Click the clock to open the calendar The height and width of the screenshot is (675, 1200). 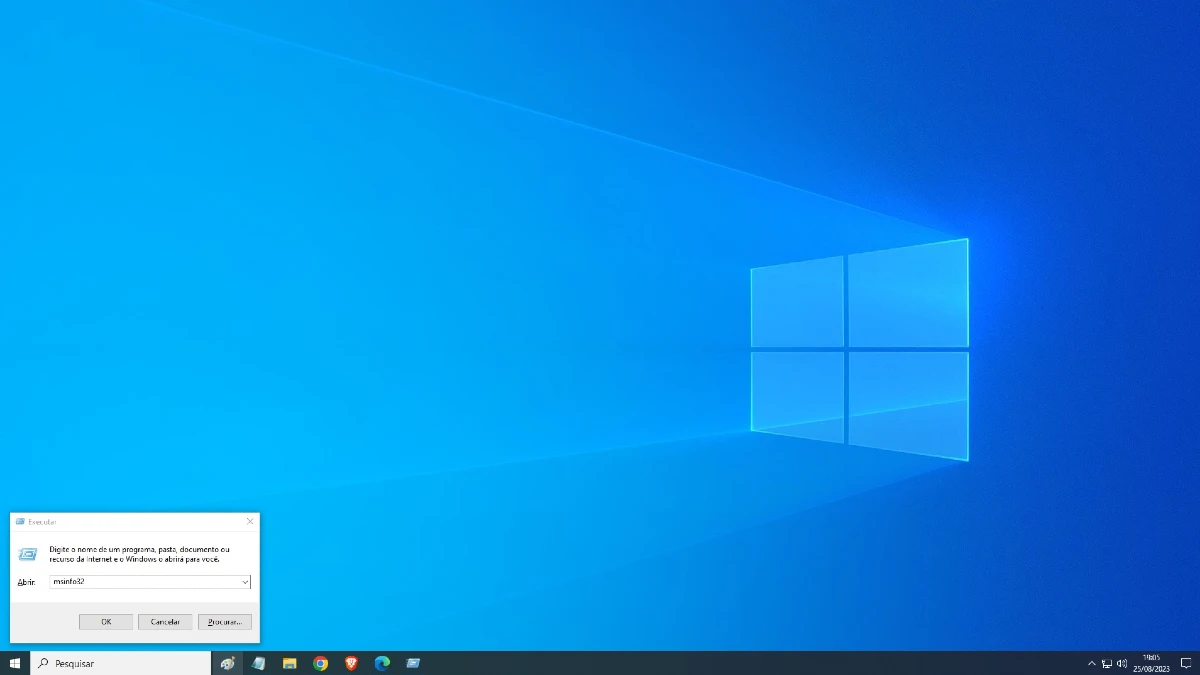point(1151,663)
